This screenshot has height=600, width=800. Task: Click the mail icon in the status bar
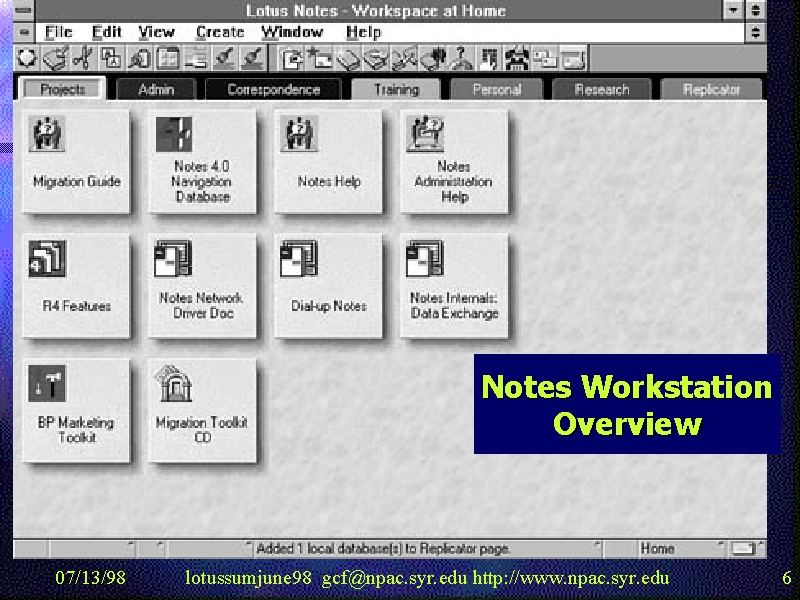point(743,549)
